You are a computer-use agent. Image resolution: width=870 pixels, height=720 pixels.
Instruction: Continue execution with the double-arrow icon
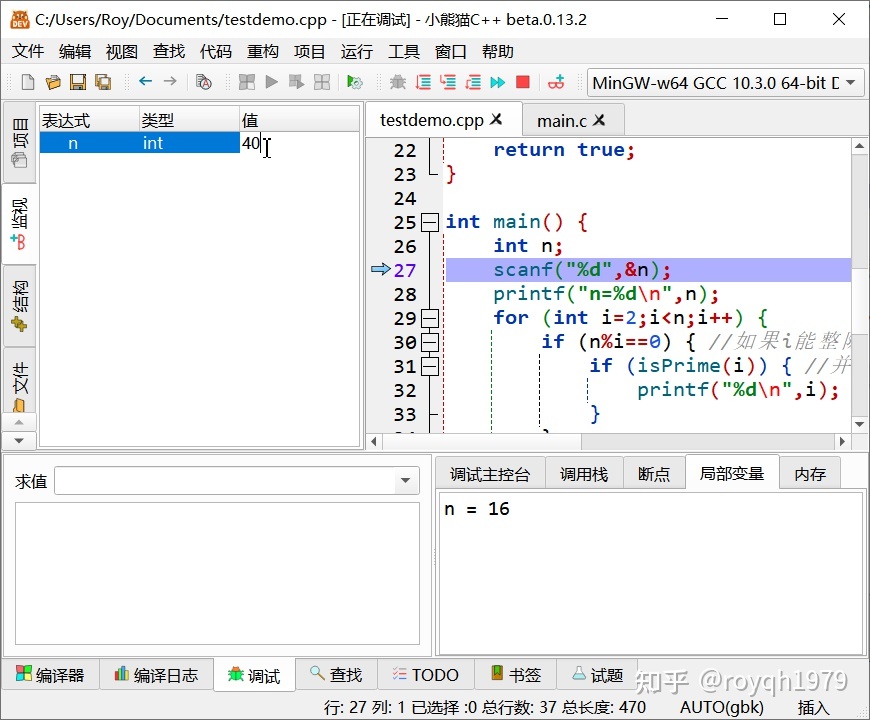(x=498, y=83)
